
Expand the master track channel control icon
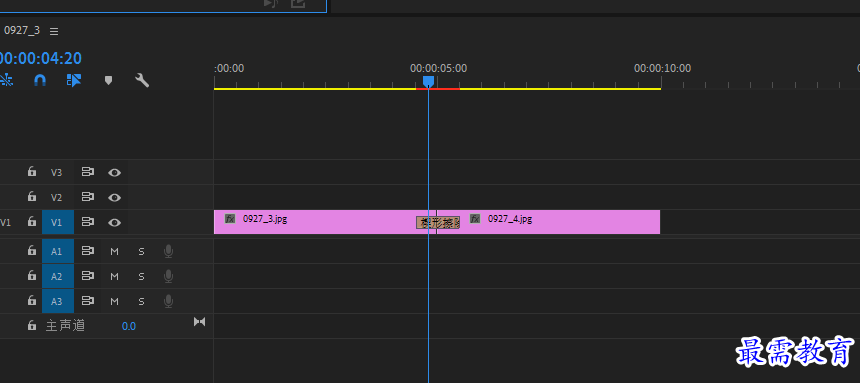click(x=200, y=322)
